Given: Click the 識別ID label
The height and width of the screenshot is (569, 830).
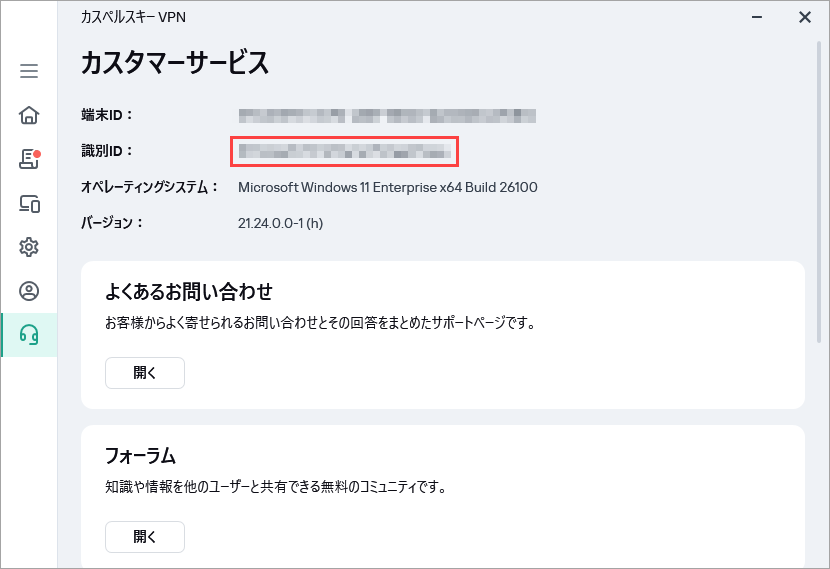Looking at the screenshot, I should (106, 151).
